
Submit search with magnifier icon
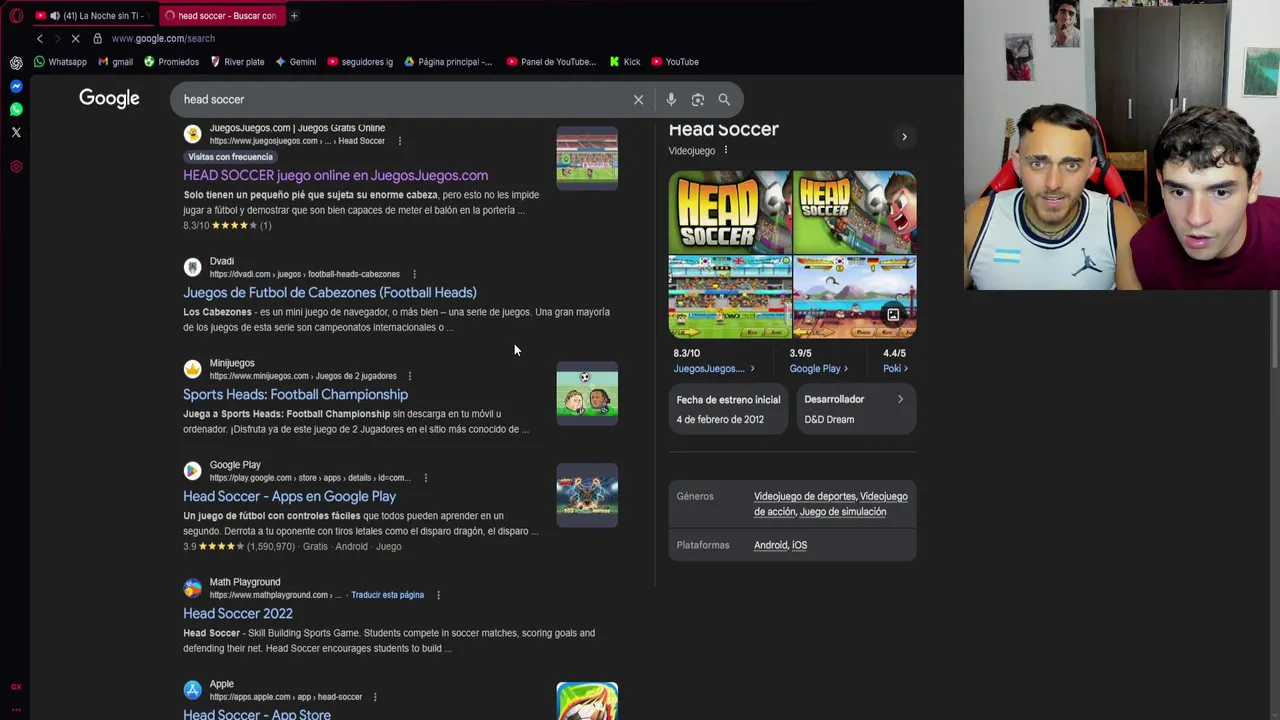(724, 99)
